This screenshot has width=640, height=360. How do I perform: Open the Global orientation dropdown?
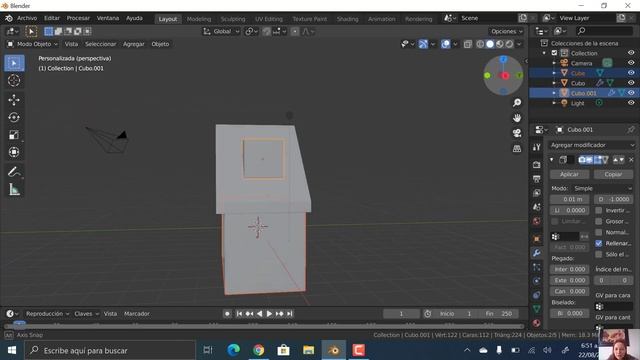221,31
